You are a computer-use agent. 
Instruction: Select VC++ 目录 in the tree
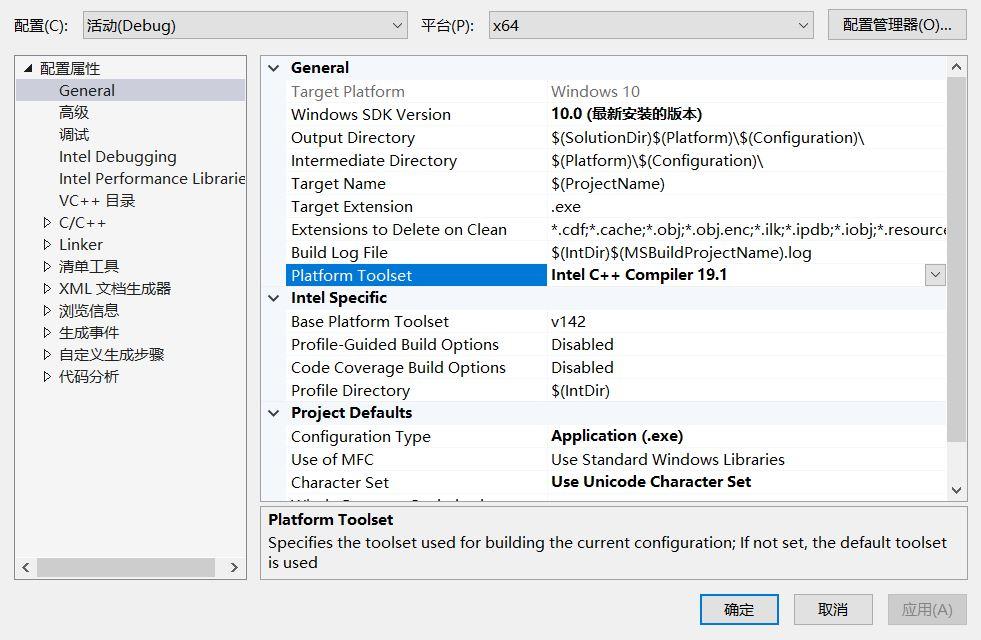(100, 200)
